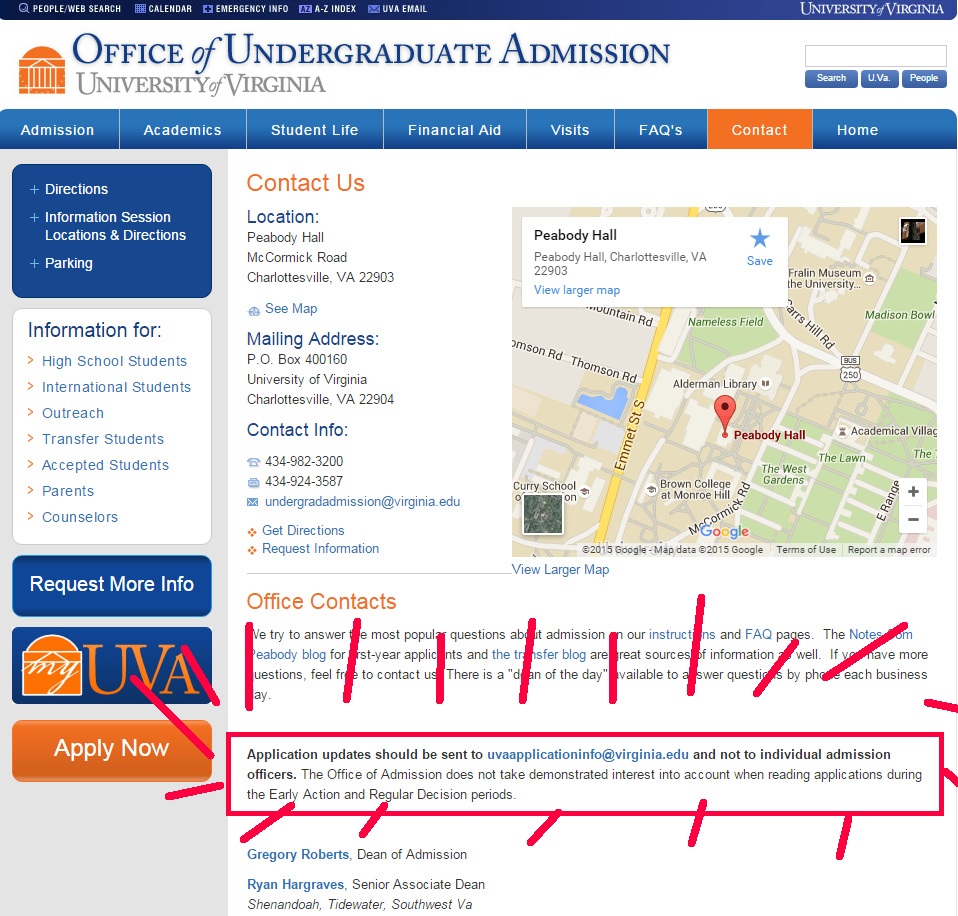This screenshot has height=916, width=958.
Task: Click the transfer blog link
Action: (539, 655)
